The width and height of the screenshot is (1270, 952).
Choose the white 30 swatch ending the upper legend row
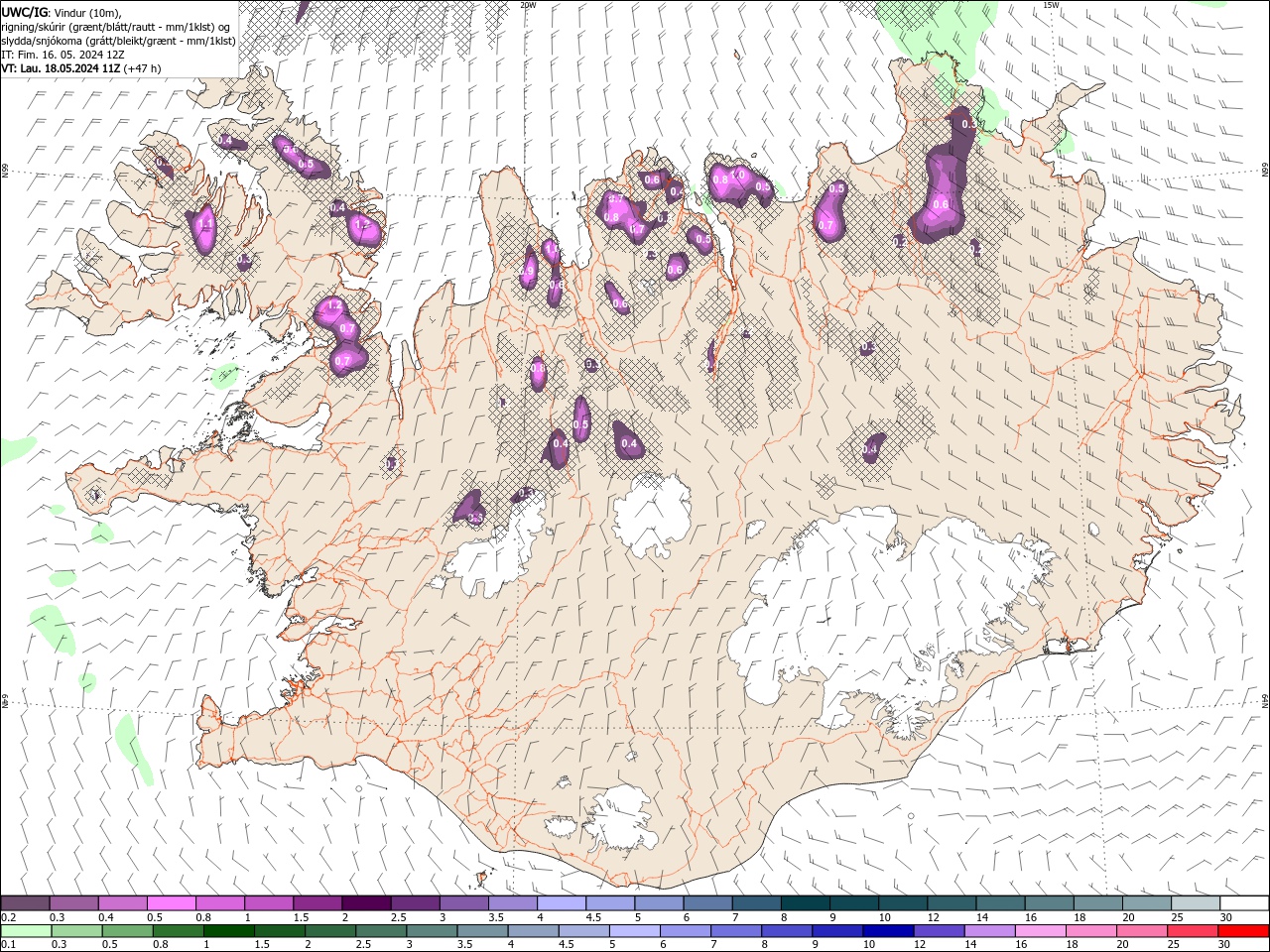1244,903
